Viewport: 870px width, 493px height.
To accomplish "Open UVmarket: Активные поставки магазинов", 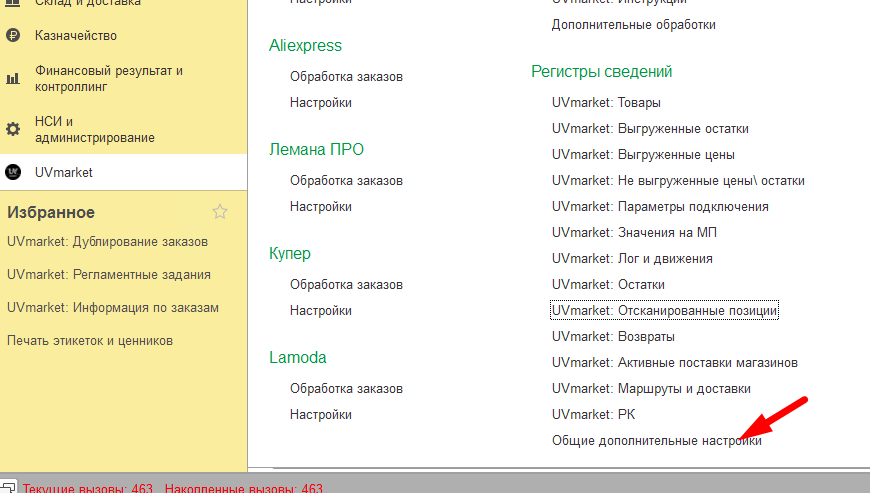I will coord(675,363).
